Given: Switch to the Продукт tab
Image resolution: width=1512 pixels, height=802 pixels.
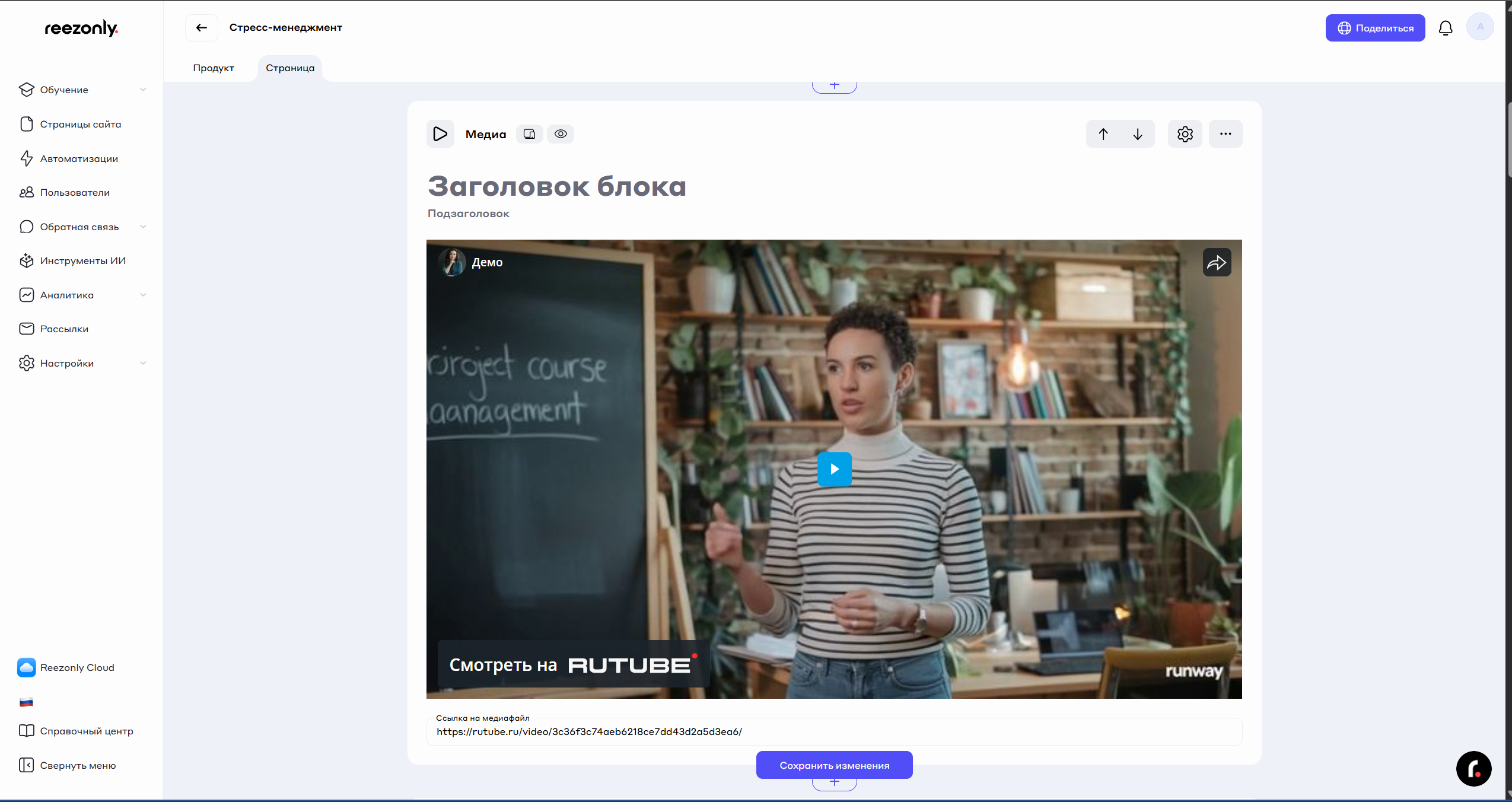Looking at the screenshot, I should 214,68.
